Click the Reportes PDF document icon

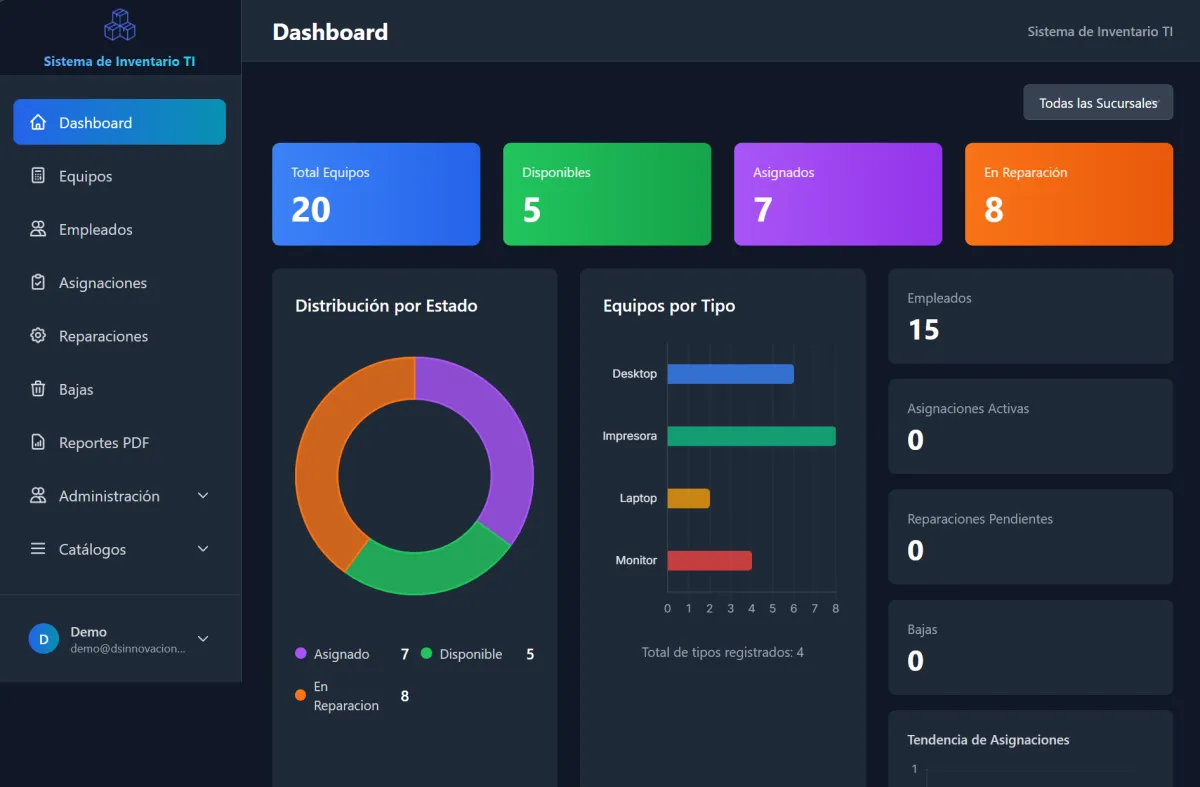click(x=38, y=442)
